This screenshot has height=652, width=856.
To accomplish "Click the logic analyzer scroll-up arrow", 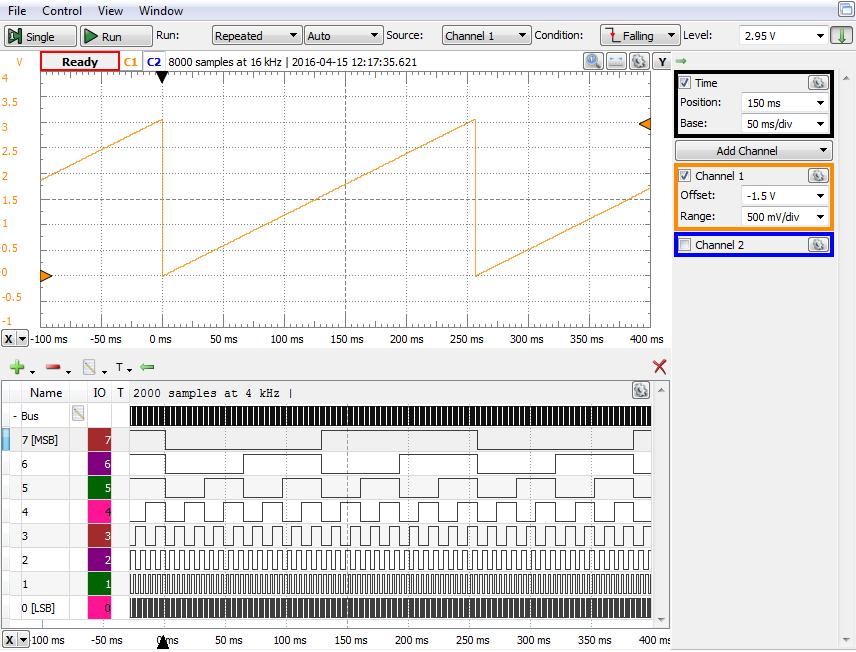I will point(661,390).
